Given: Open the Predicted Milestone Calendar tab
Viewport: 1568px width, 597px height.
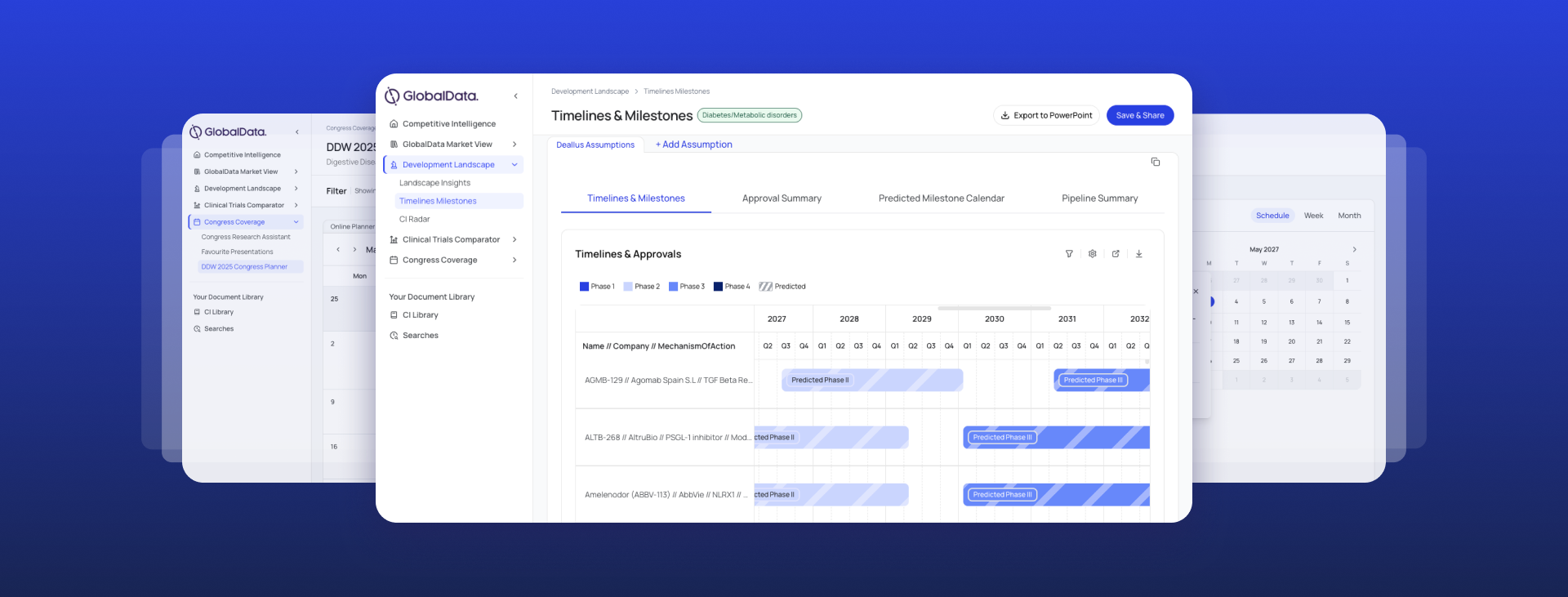Looking at the screenshot, I should coord(942,198).
